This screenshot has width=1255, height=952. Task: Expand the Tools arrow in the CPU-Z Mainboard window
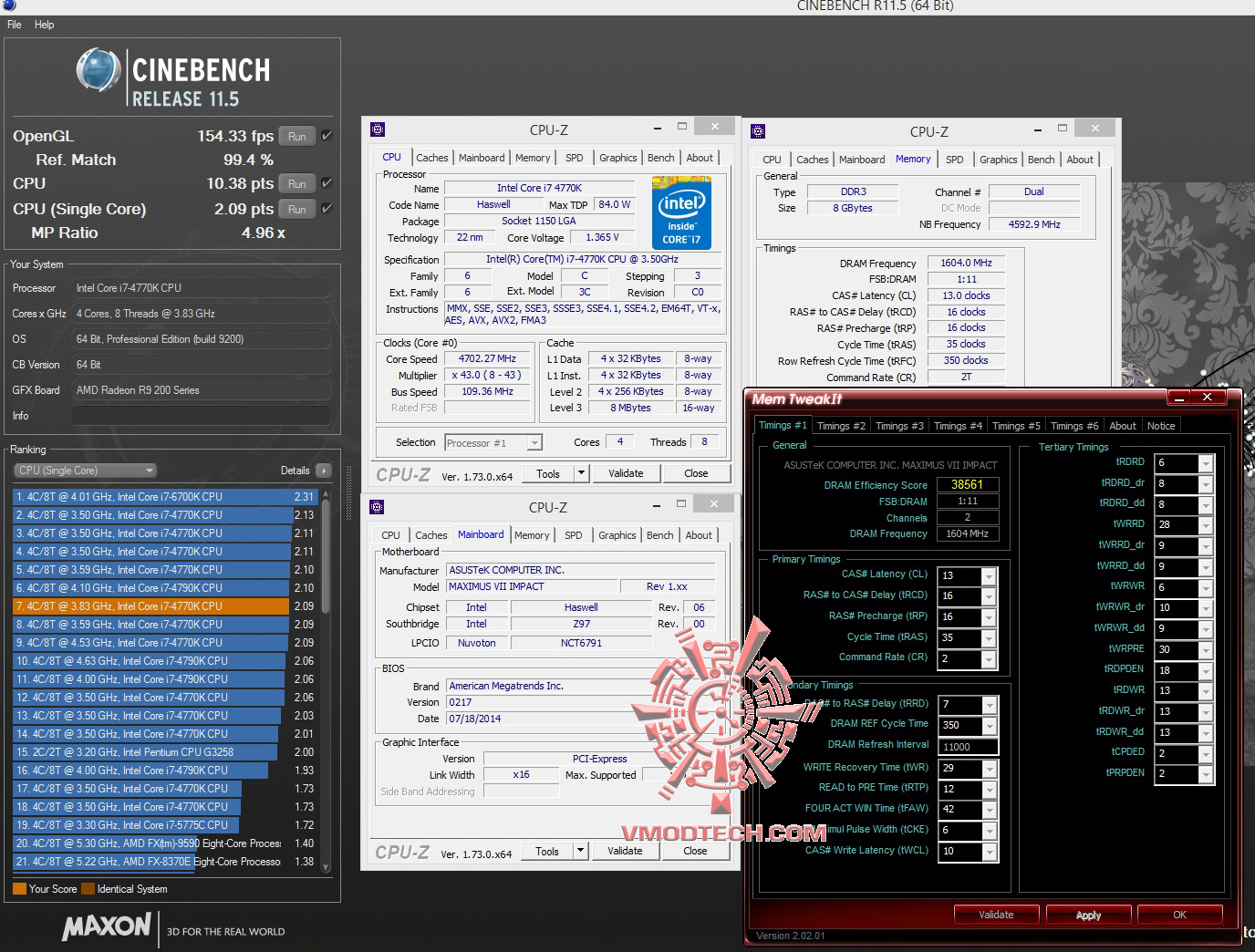tap(580, 851)
